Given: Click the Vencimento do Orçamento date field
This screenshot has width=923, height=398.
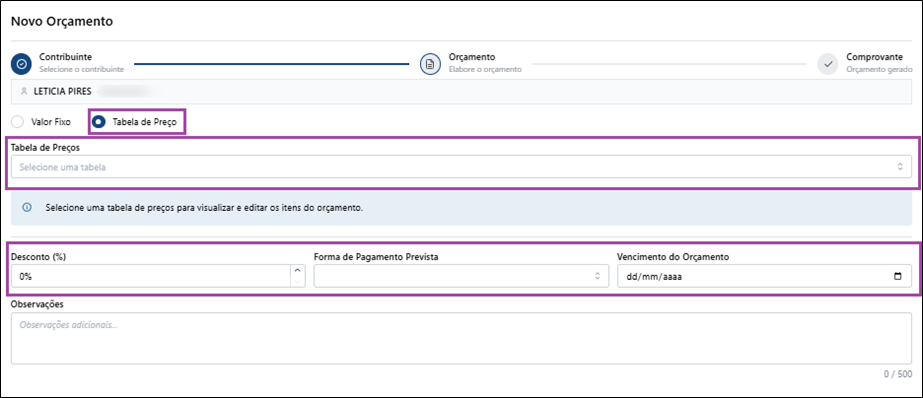Looking at the screenshot, I should pyautogui.click(x=765, y=276).
